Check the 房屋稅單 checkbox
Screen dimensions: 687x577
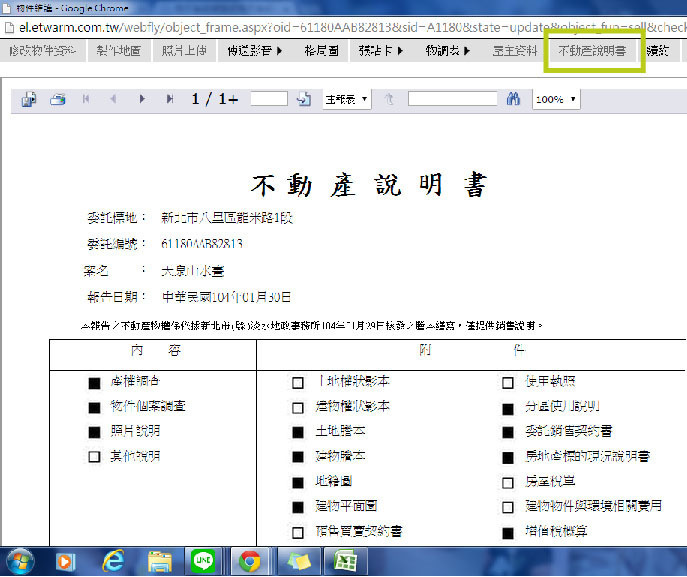508,483
